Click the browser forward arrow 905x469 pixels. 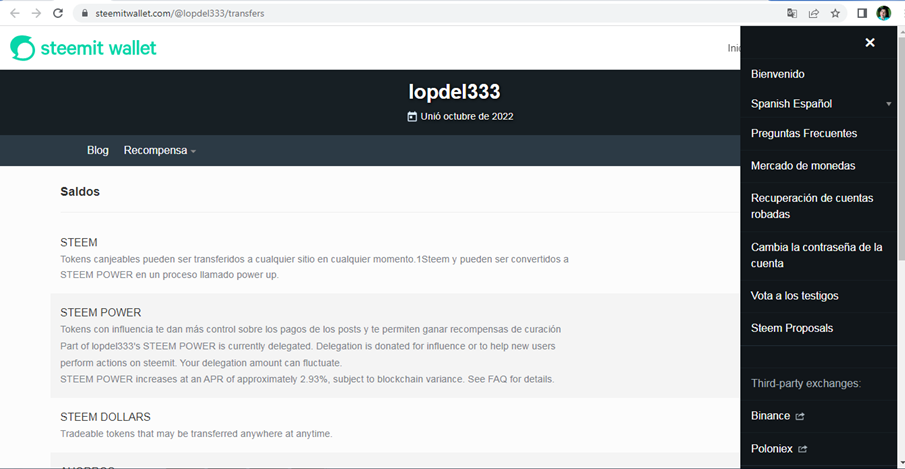pos(36,13)
